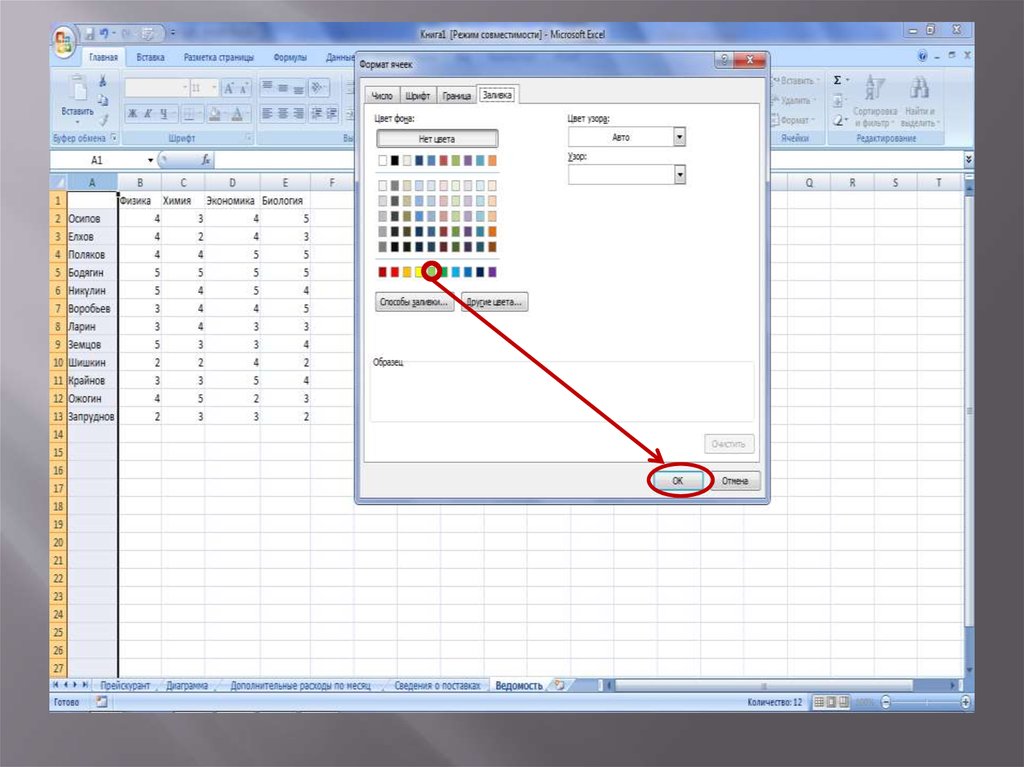Save the workbook from quick access toolbar
Screen dimensions: 1024x767
tap(89, 33)
